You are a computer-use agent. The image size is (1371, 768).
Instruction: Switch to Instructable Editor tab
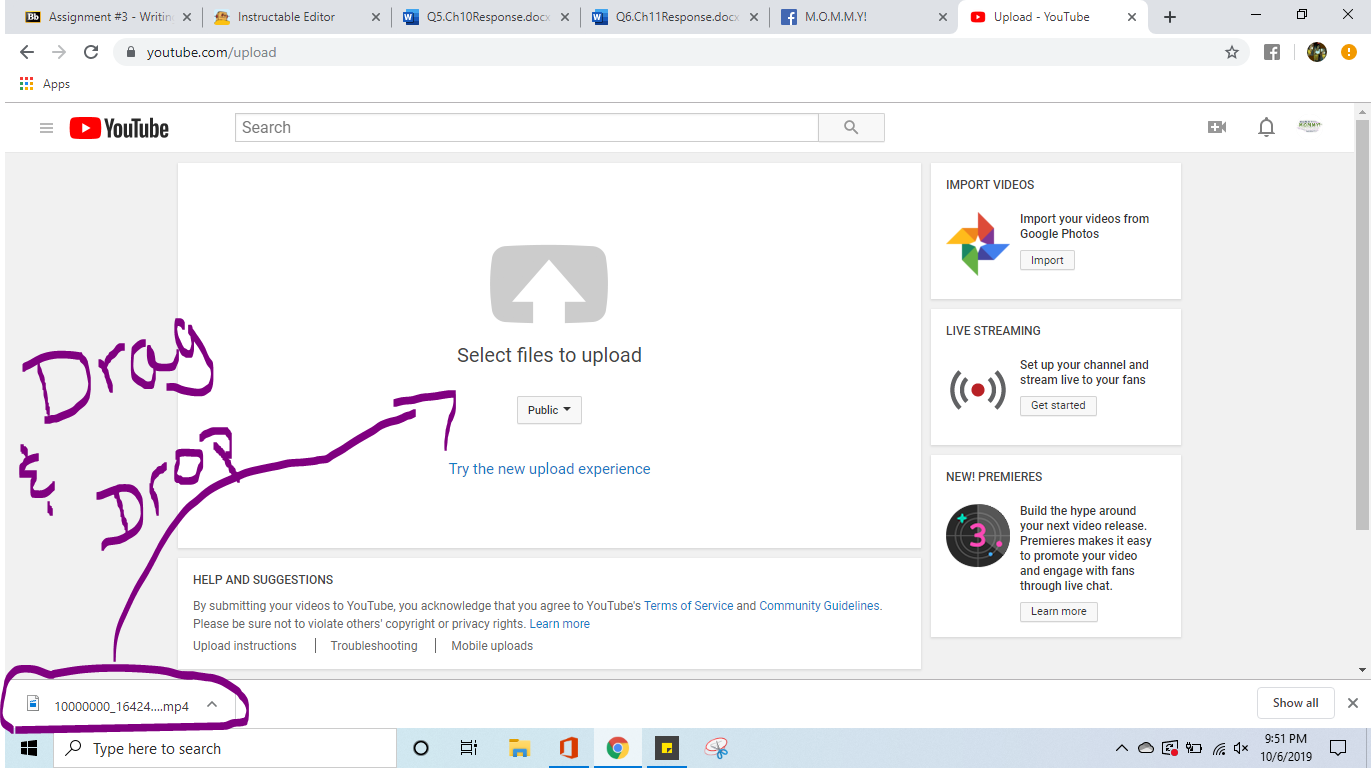(297, 17)
